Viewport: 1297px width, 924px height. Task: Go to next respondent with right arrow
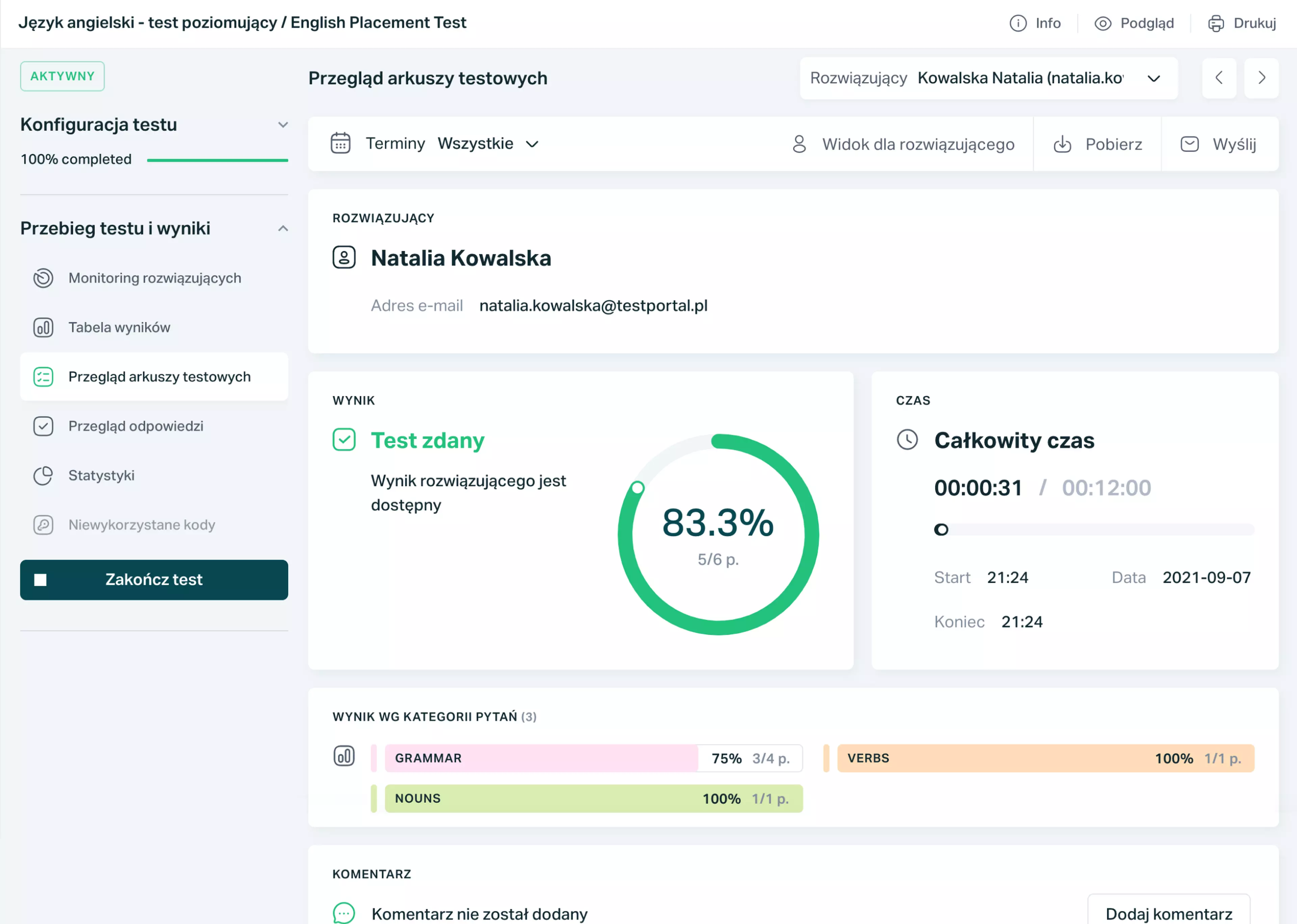[1262, 78]
